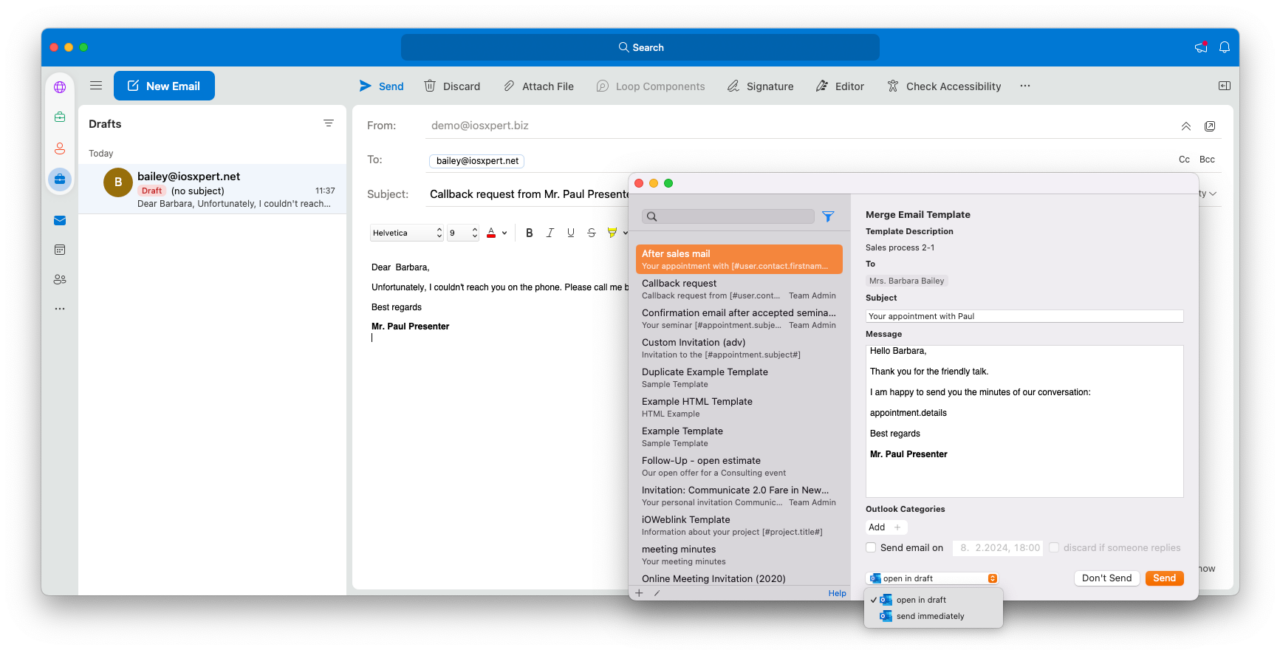
Task: Click the filter icon beside the template search
Action: (828, 216)
